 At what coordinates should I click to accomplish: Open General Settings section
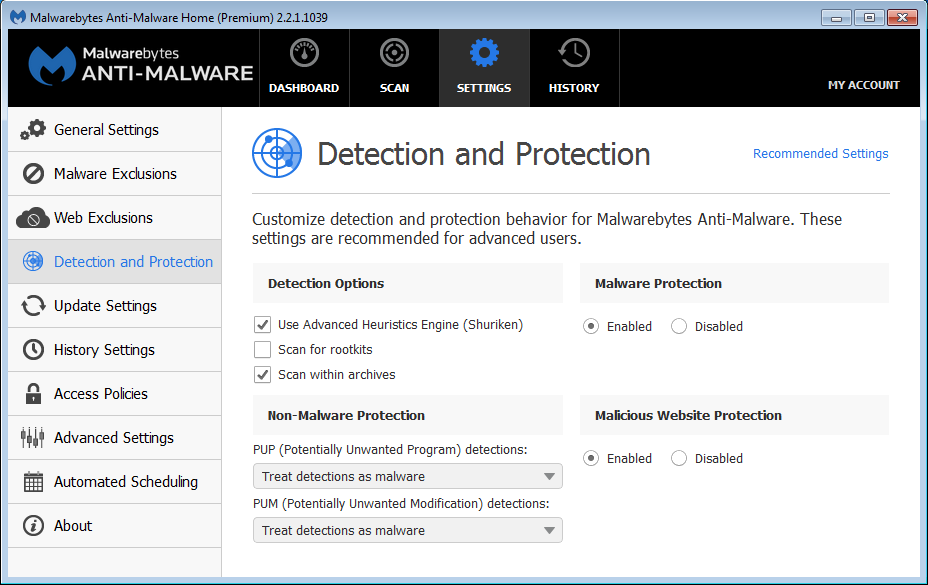point(115,130)
